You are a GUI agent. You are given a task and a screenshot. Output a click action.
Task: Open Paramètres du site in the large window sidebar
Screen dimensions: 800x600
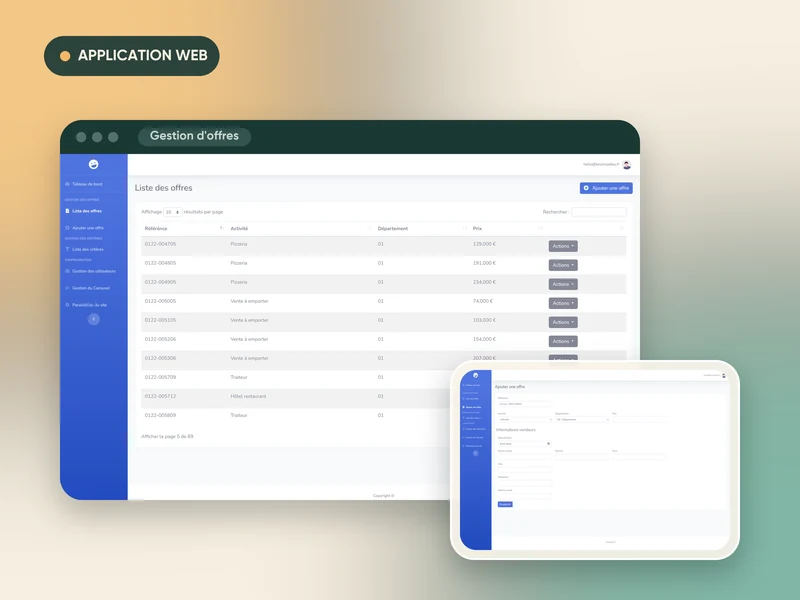[x=86, y=305]
